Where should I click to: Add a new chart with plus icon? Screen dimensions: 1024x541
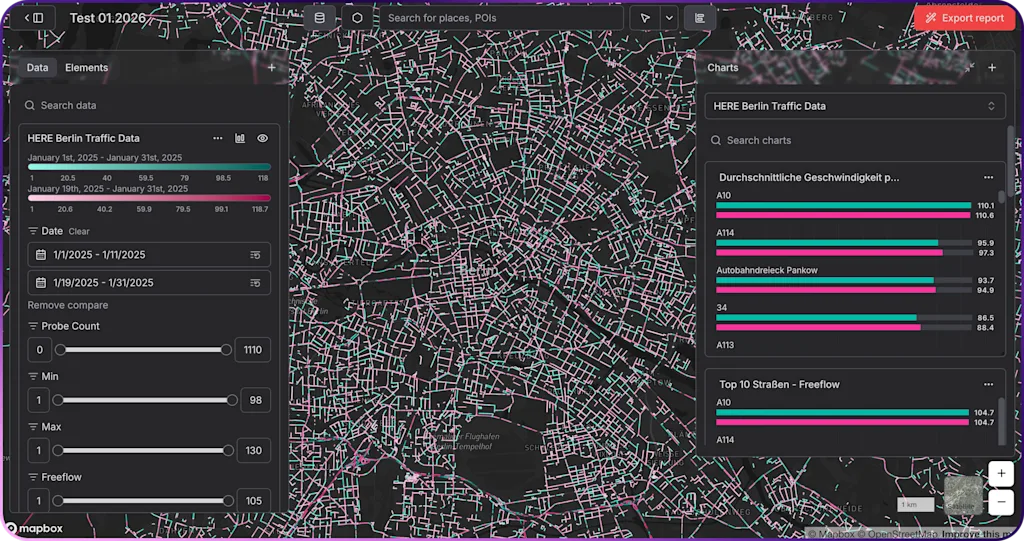[992, 68]
